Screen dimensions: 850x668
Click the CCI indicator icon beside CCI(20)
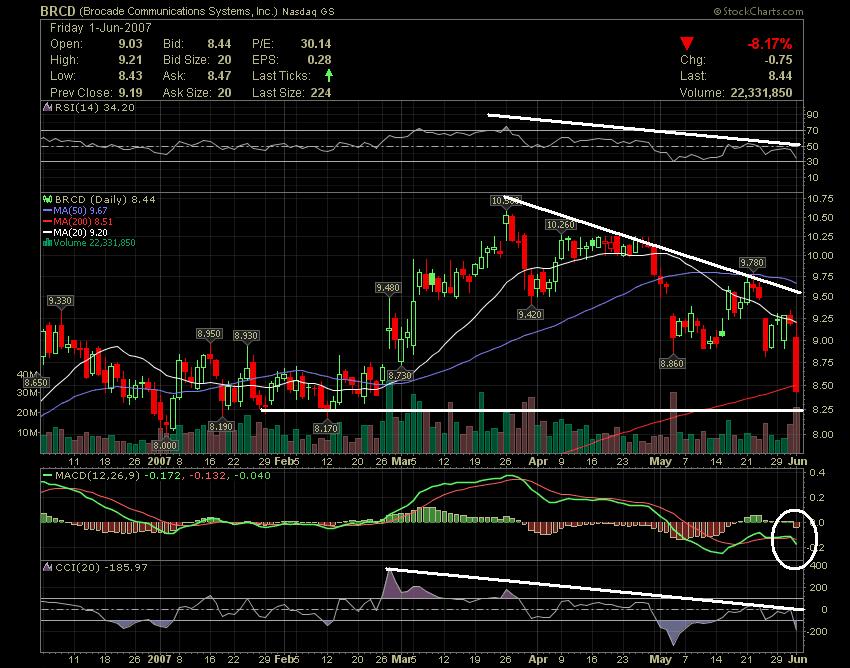(48, 567)
